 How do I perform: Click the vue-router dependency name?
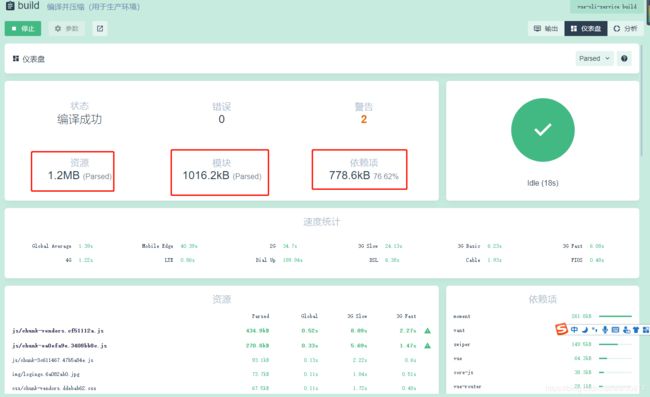tap(467, 386)
